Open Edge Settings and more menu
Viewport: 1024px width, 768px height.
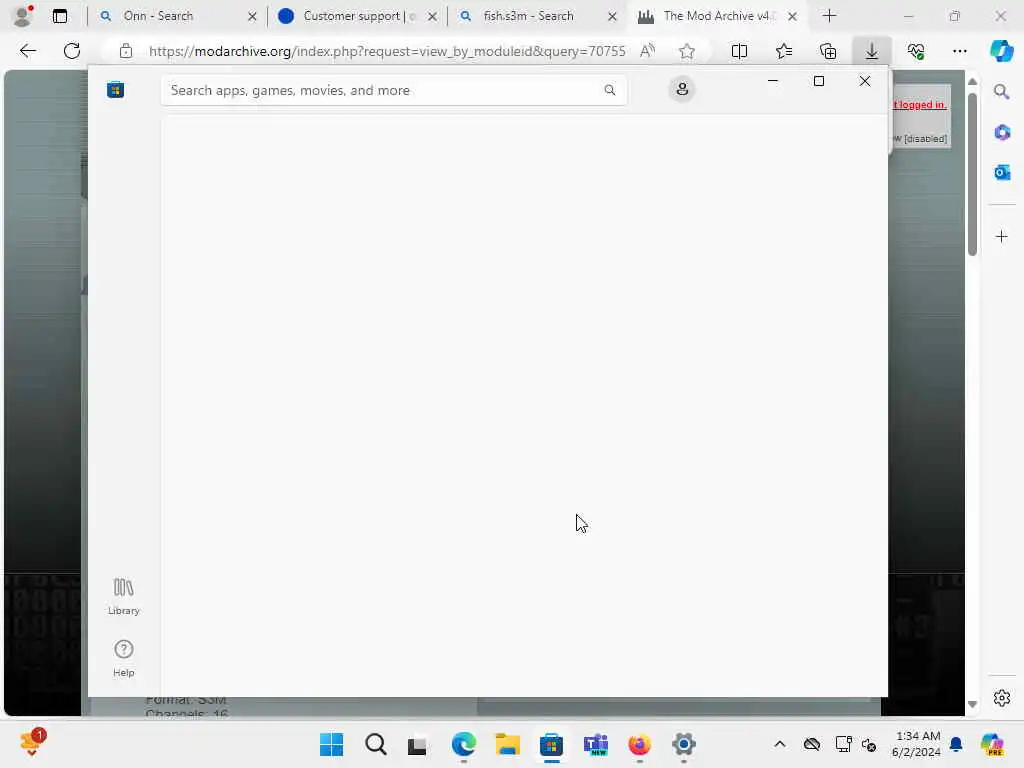click(959, 51)
